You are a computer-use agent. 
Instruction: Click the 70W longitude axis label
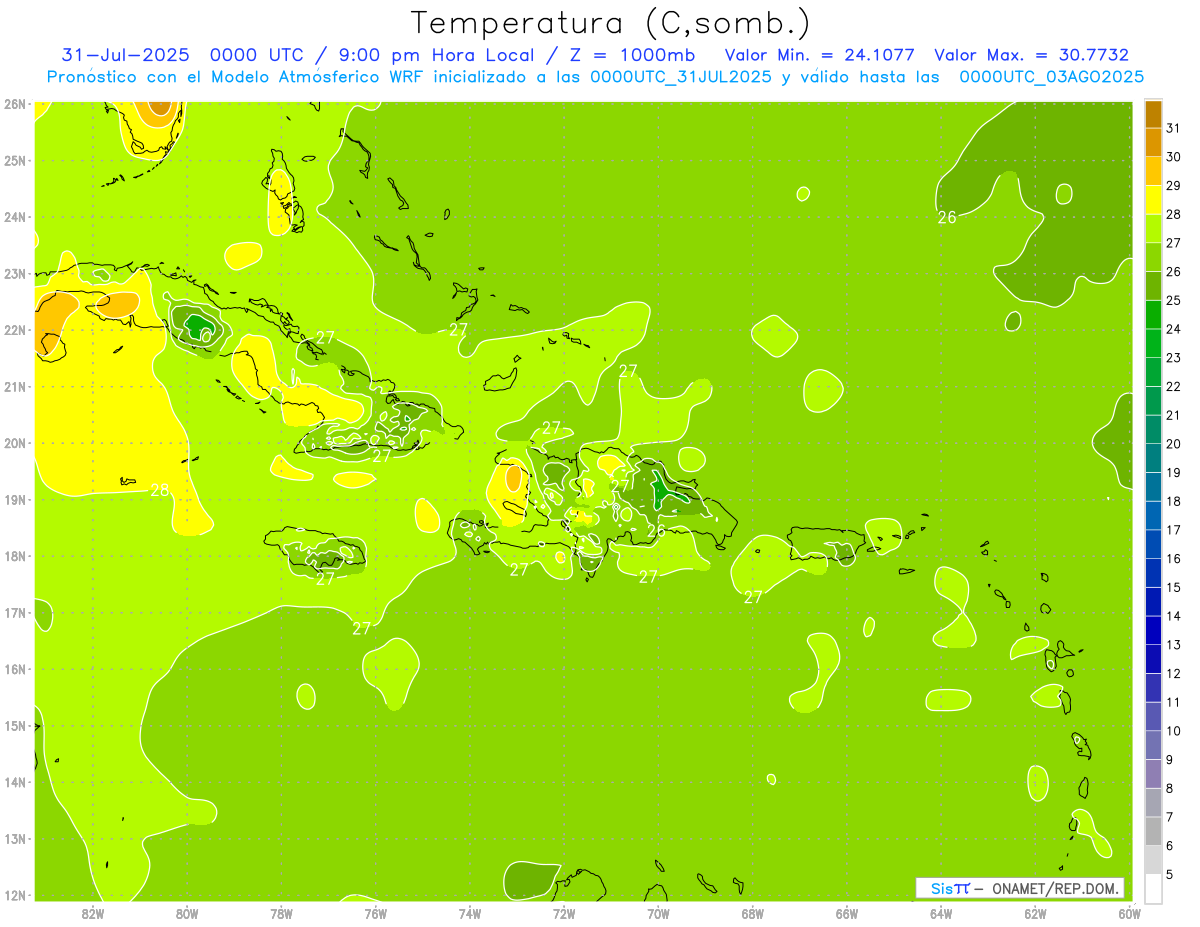[658, 914]
